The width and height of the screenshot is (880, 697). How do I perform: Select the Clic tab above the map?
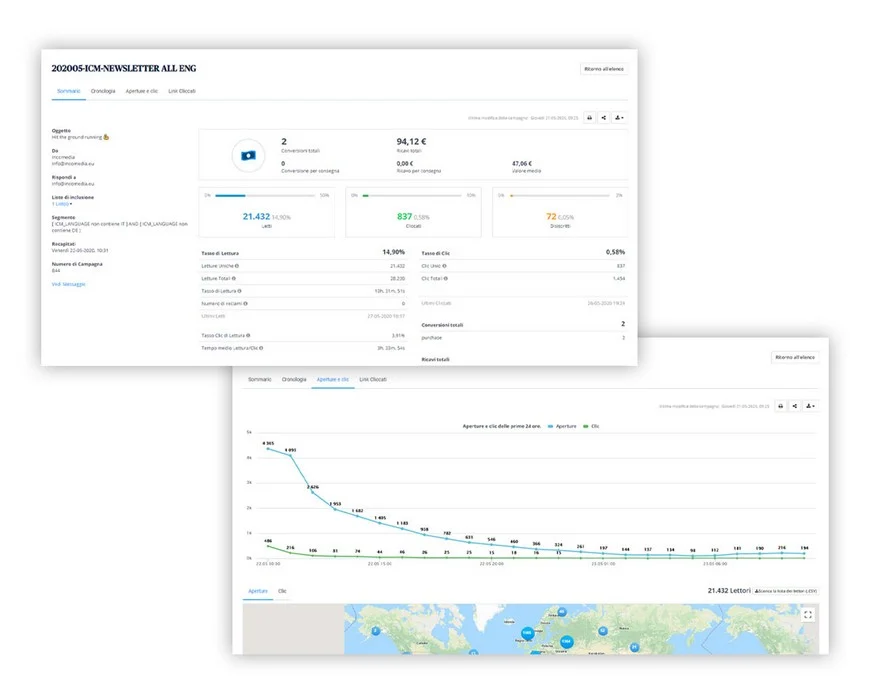(x=282, y=592)
